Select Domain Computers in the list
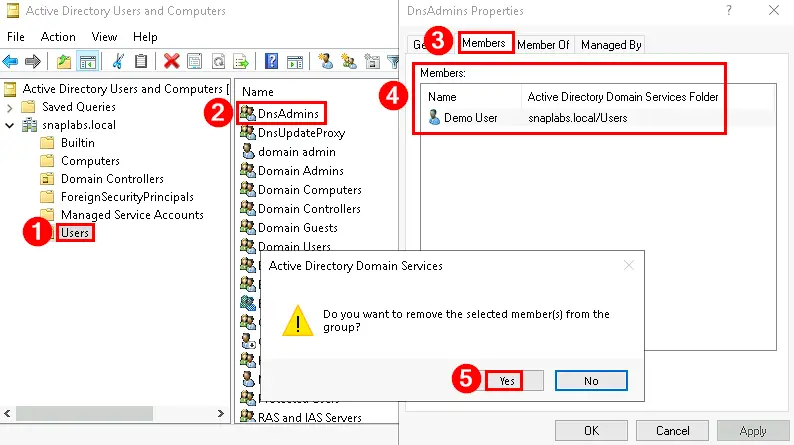Image resolution: width=794 pixels, height=445 pixels. tap(310, 190)
